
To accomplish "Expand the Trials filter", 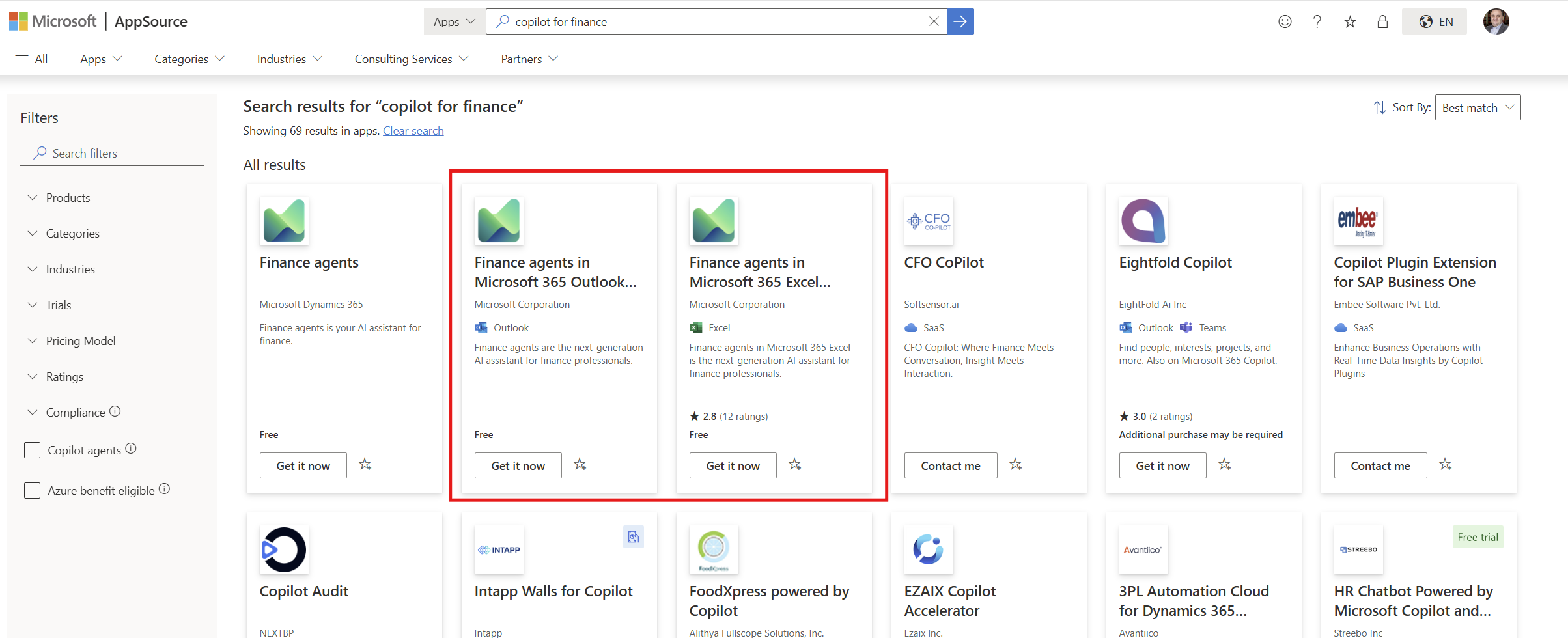I will coord(49,305).
